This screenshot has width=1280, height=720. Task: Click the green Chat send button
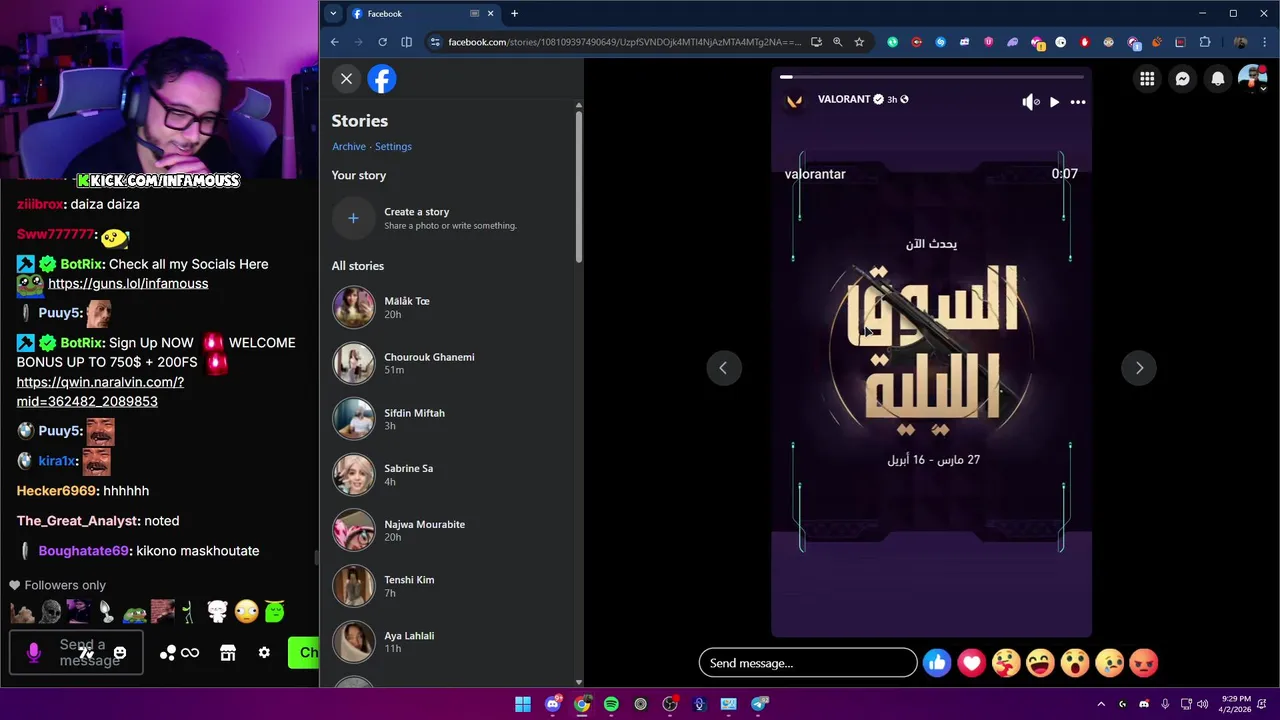coord(303,653)
